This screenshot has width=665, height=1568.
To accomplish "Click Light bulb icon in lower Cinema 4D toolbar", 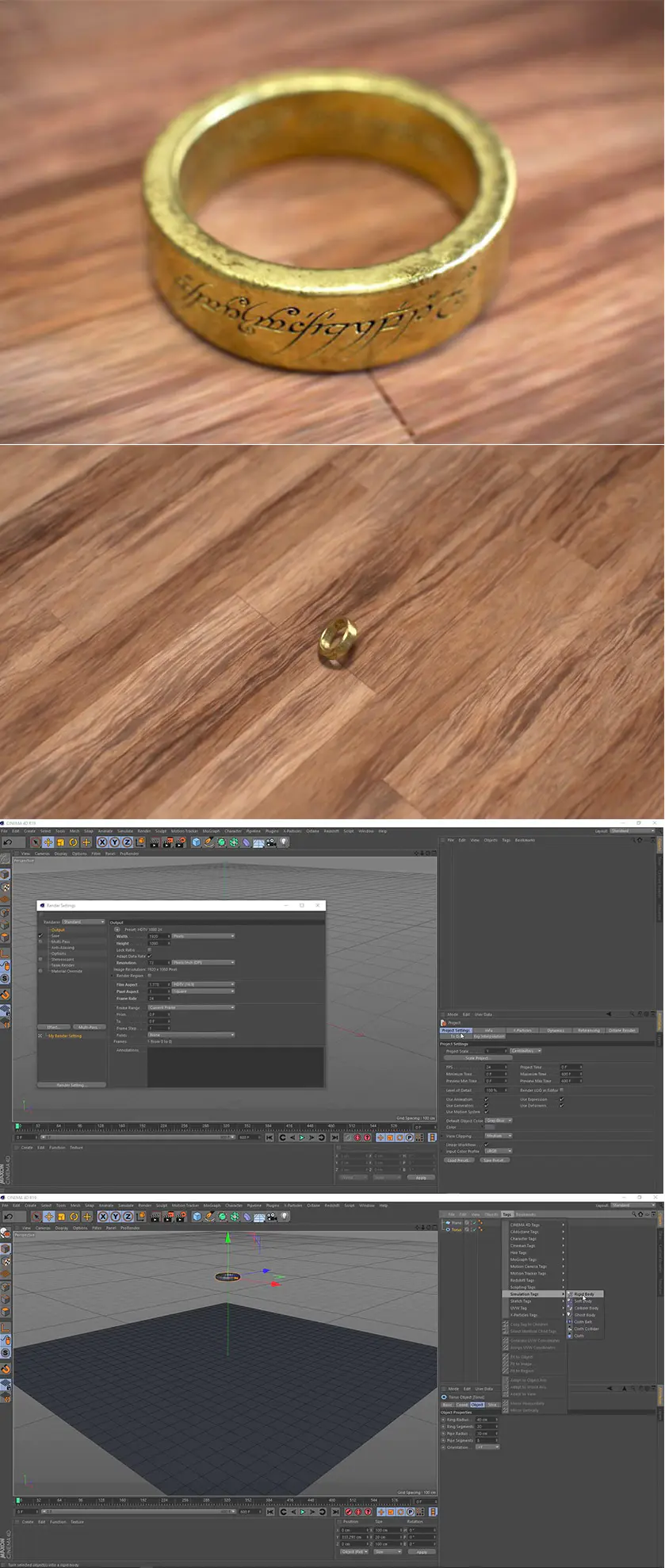I will tap(284, 1217).
